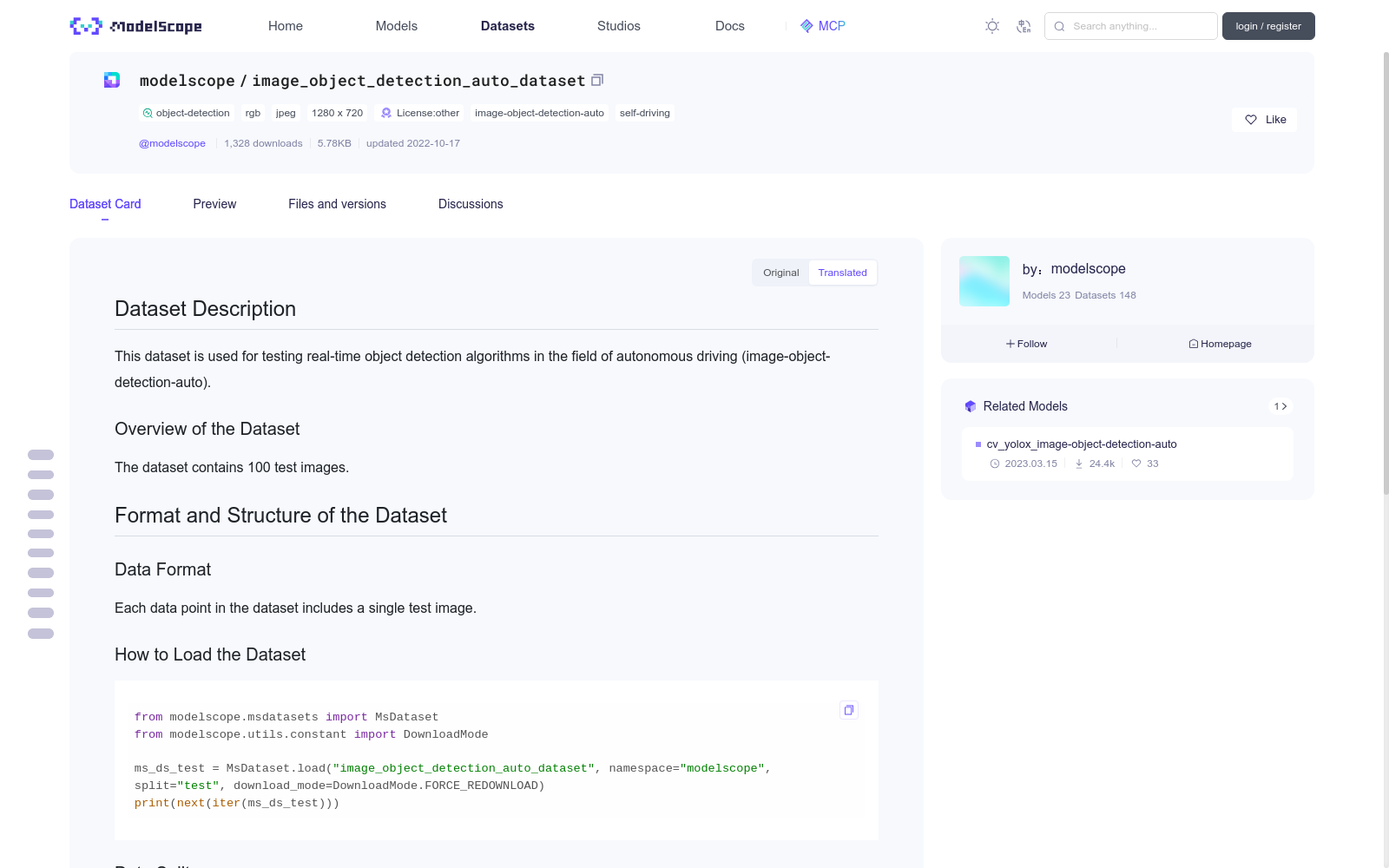Open the MCP menu item
The width and height of the screenshot is (1389, 868).
(822, 26)
